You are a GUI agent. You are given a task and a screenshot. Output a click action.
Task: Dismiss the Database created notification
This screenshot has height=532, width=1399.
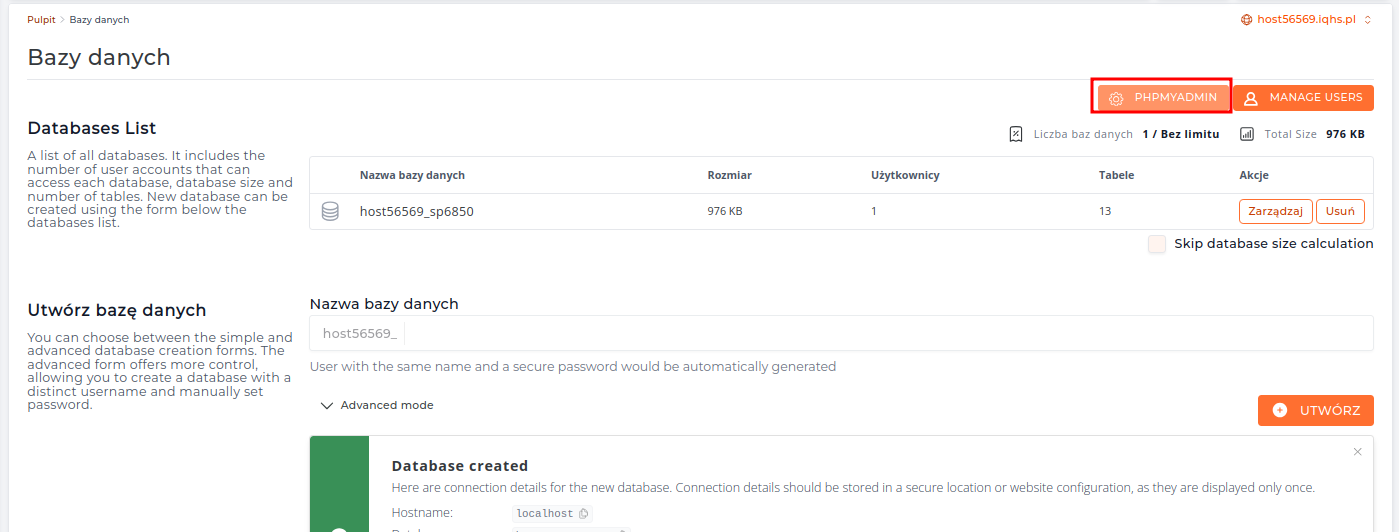tap(1357, 452)
